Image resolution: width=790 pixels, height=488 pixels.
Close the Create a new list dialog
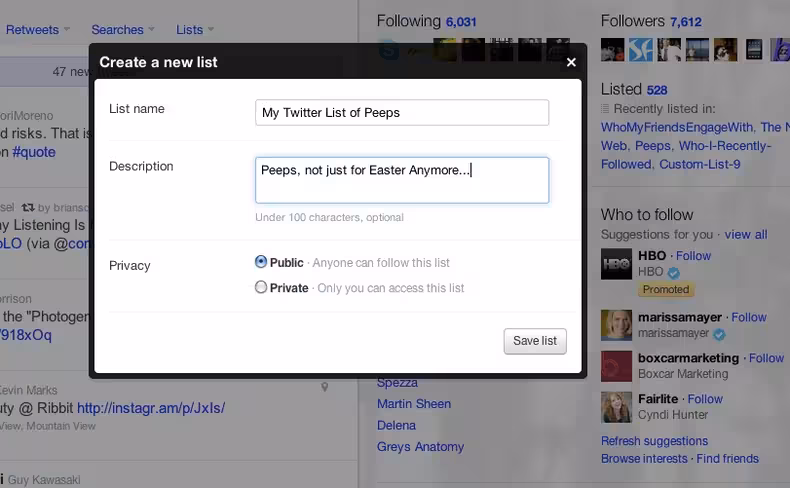[x=571, y=62]
